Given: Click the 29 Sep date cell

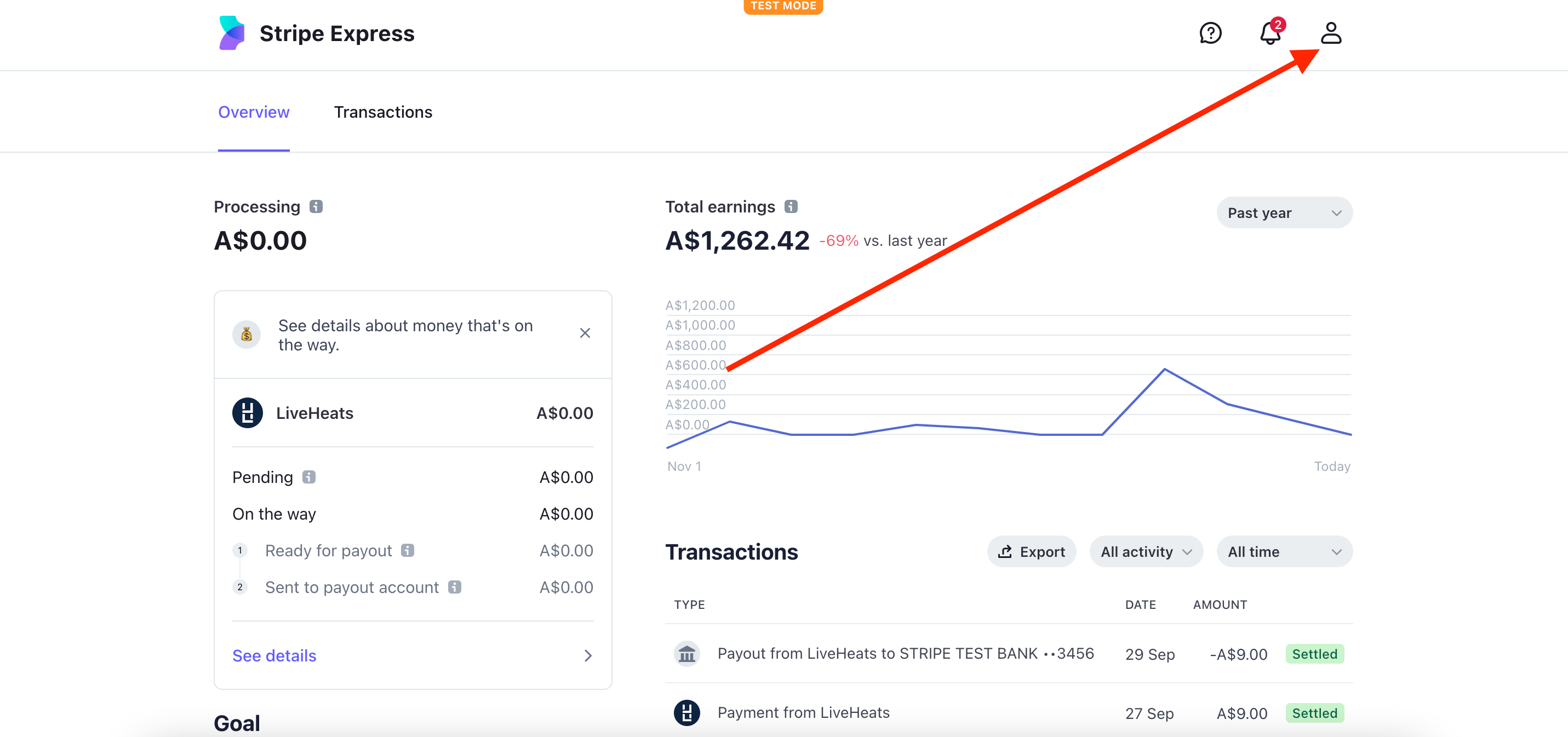Looking at the screenshot, I should point(1149,654).
